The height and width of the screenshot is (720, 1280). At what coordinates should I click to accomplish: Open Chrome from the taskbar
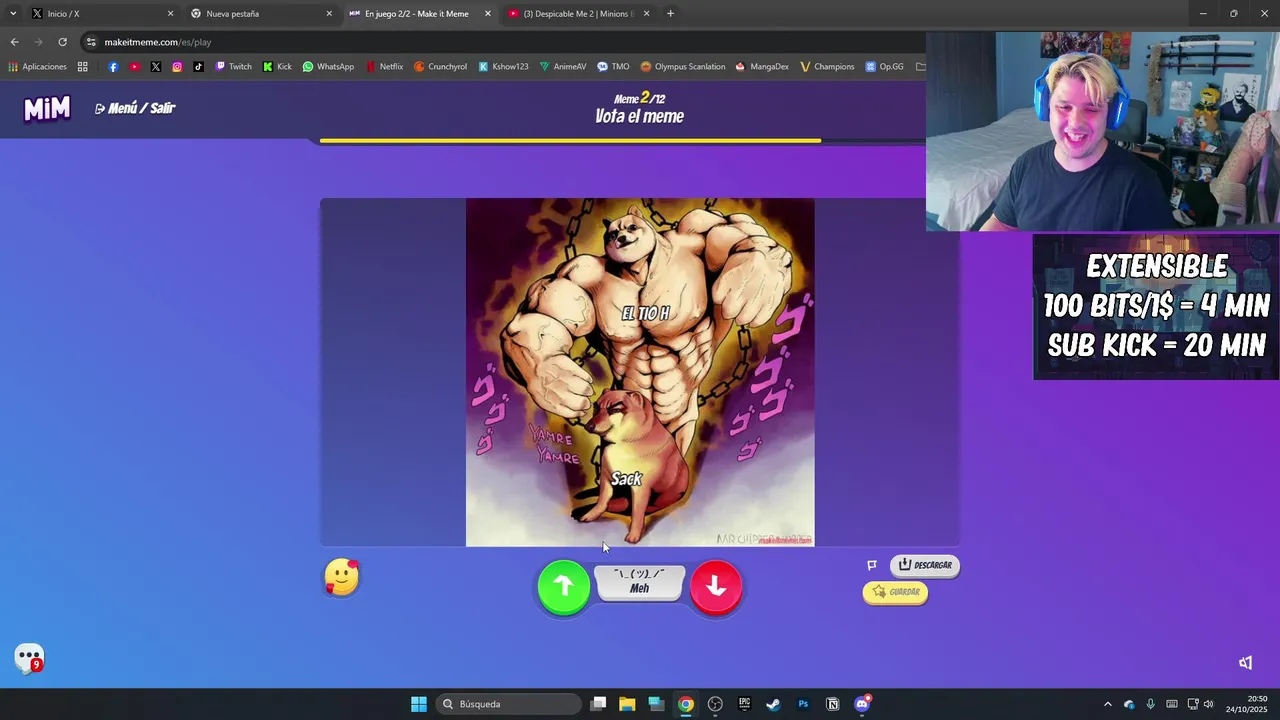[686, 704]
